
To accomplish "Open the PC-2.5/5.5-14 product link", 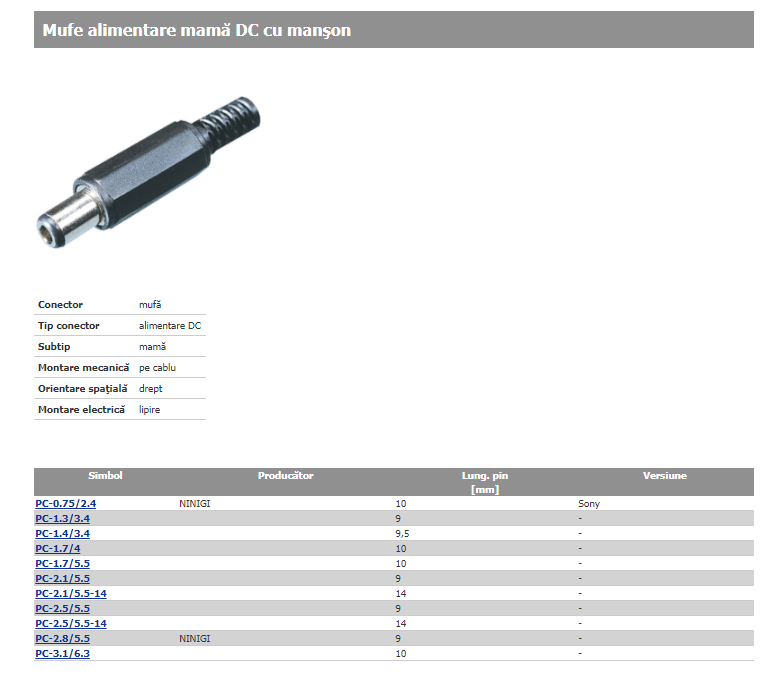I will (71, 623).
